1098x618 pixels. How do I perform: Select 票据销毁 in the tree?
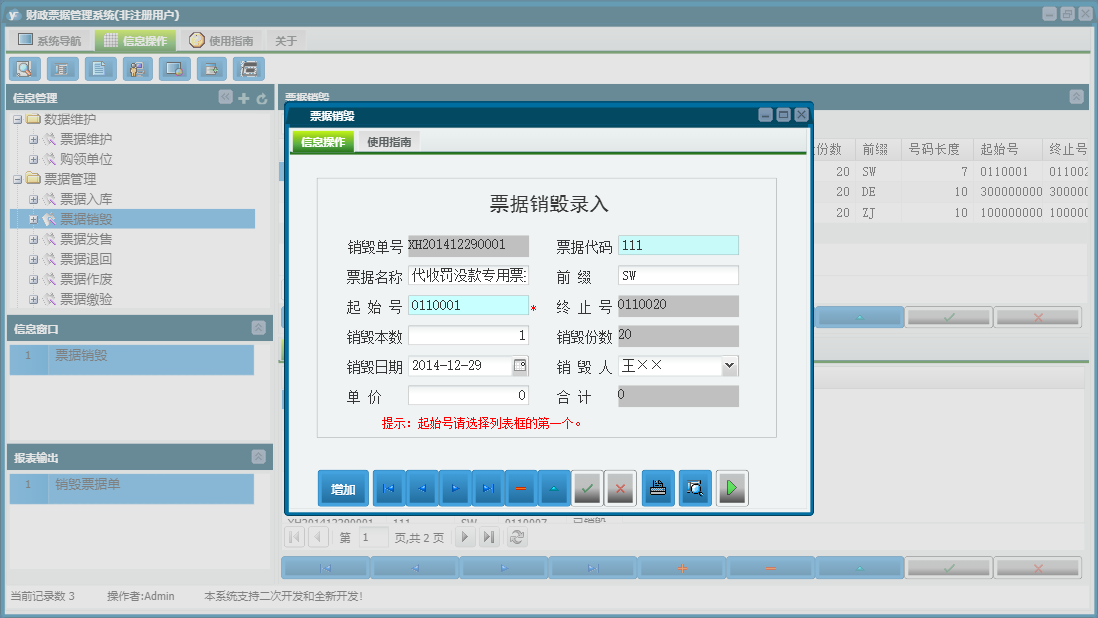click(x=85, y=219)
